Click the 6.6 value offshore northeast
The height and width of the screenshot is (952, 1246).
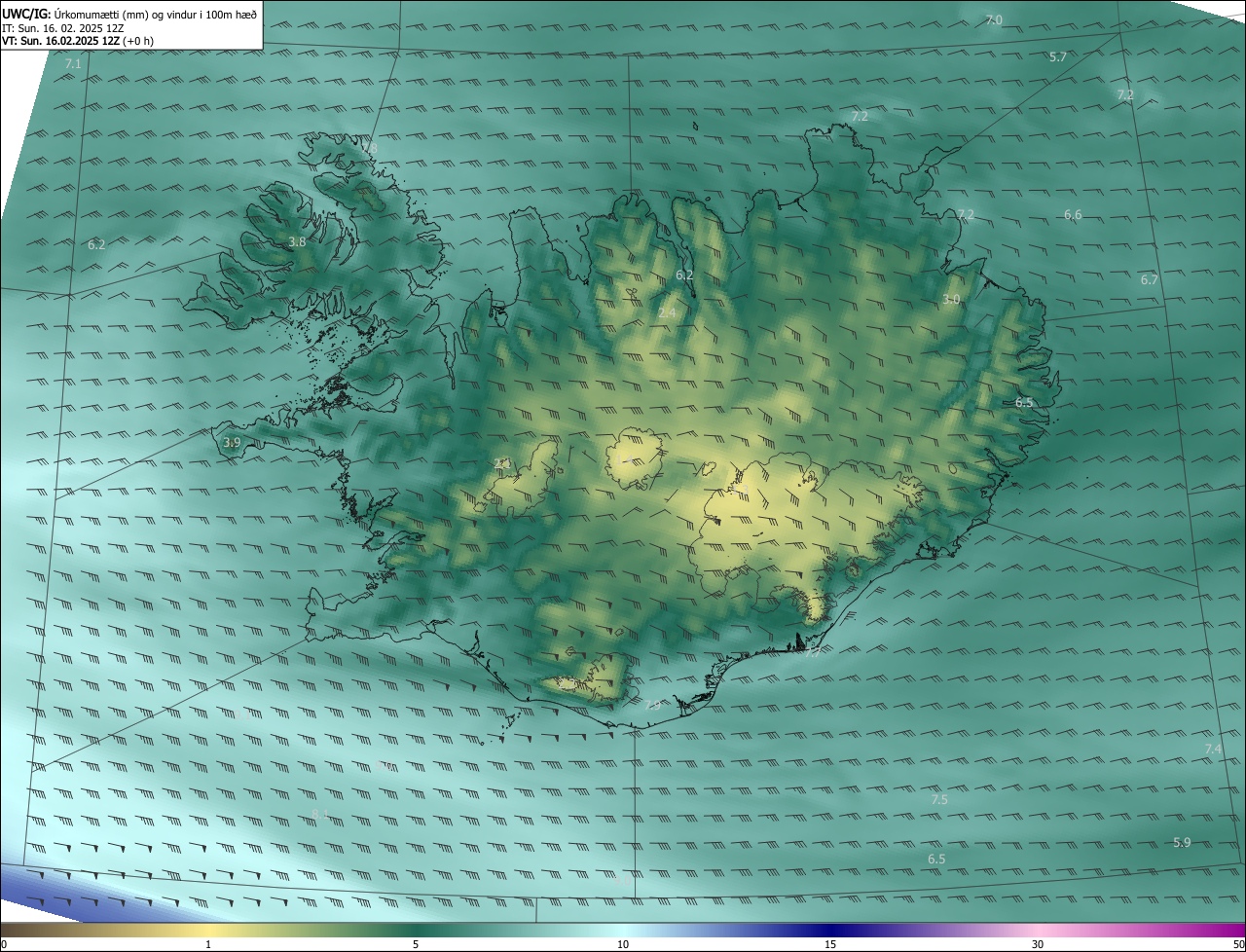tap(1073, 215)
